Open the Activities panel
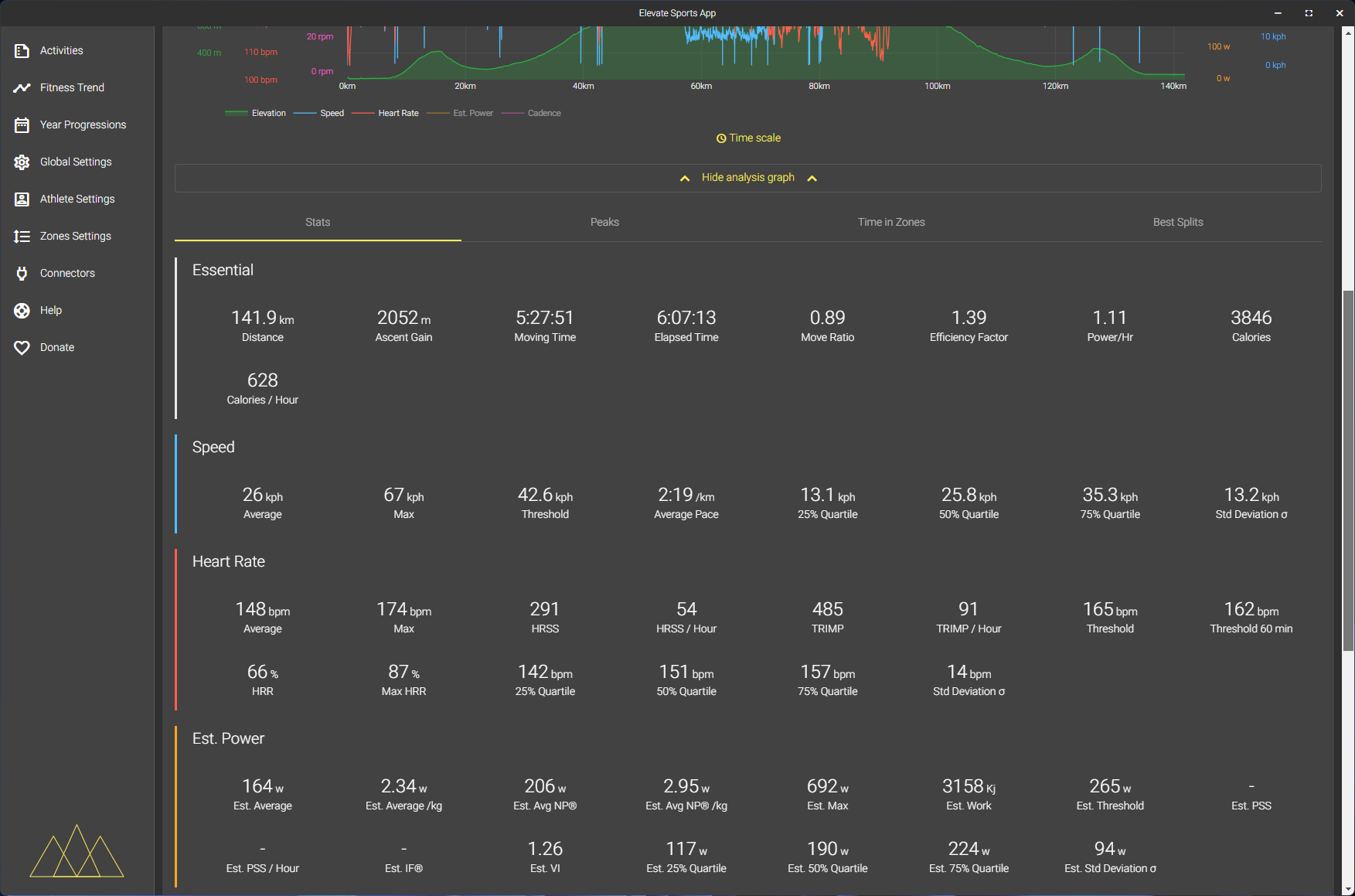The width and height of the screenshot is (1355, 896). [61, 50]
